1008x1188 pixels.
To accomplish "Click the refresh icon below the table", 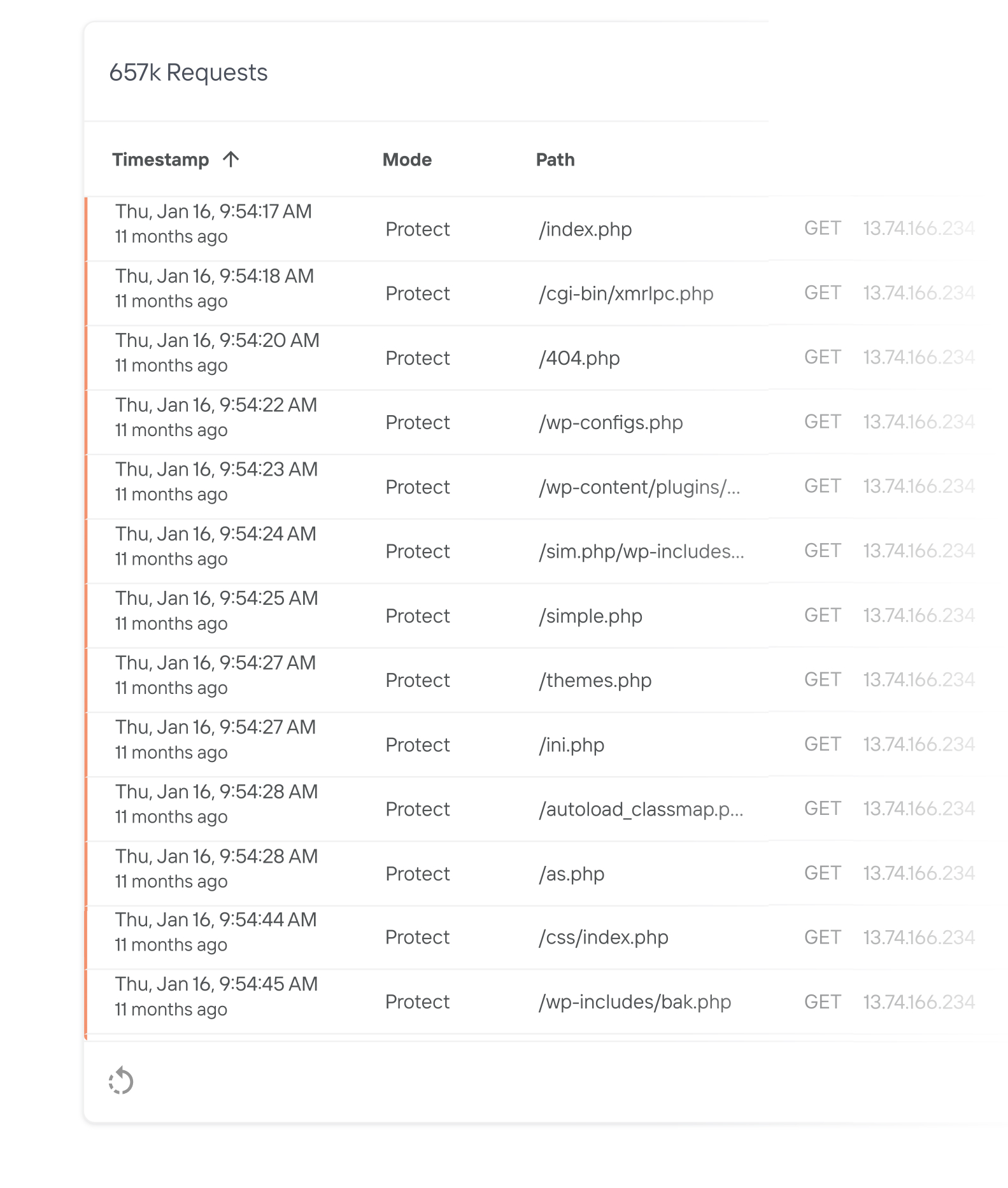I will [x=121, y=1081].
